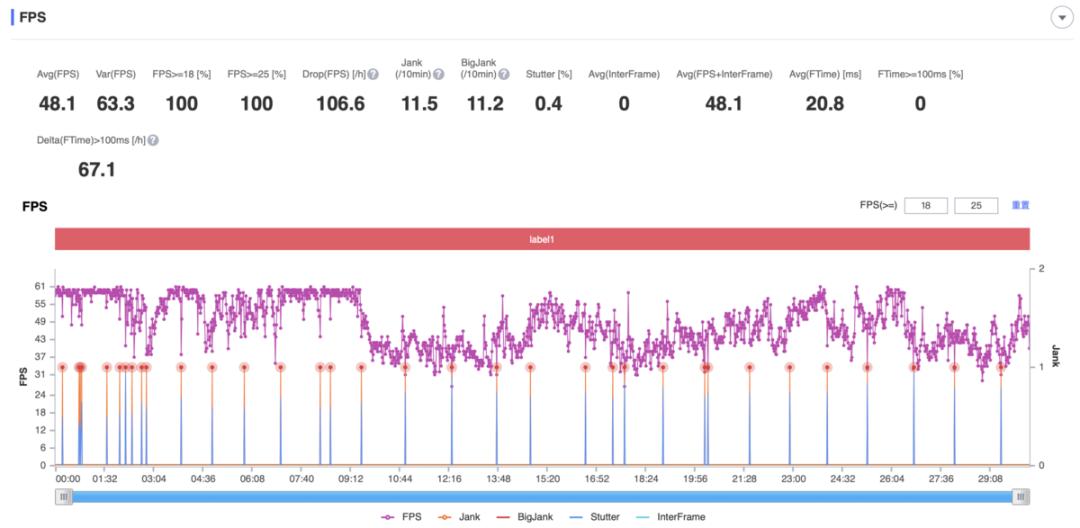Click the Avg(FPS+InterFrame) label
The width and height of the screenshot is (1080, 528).
point(724,74)
